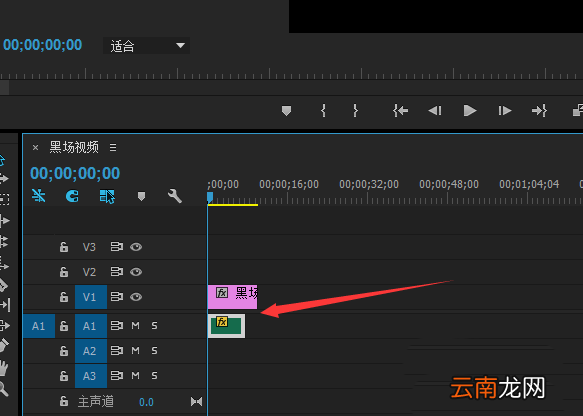Click the blue timeline playhead marker

pos(210,197)
